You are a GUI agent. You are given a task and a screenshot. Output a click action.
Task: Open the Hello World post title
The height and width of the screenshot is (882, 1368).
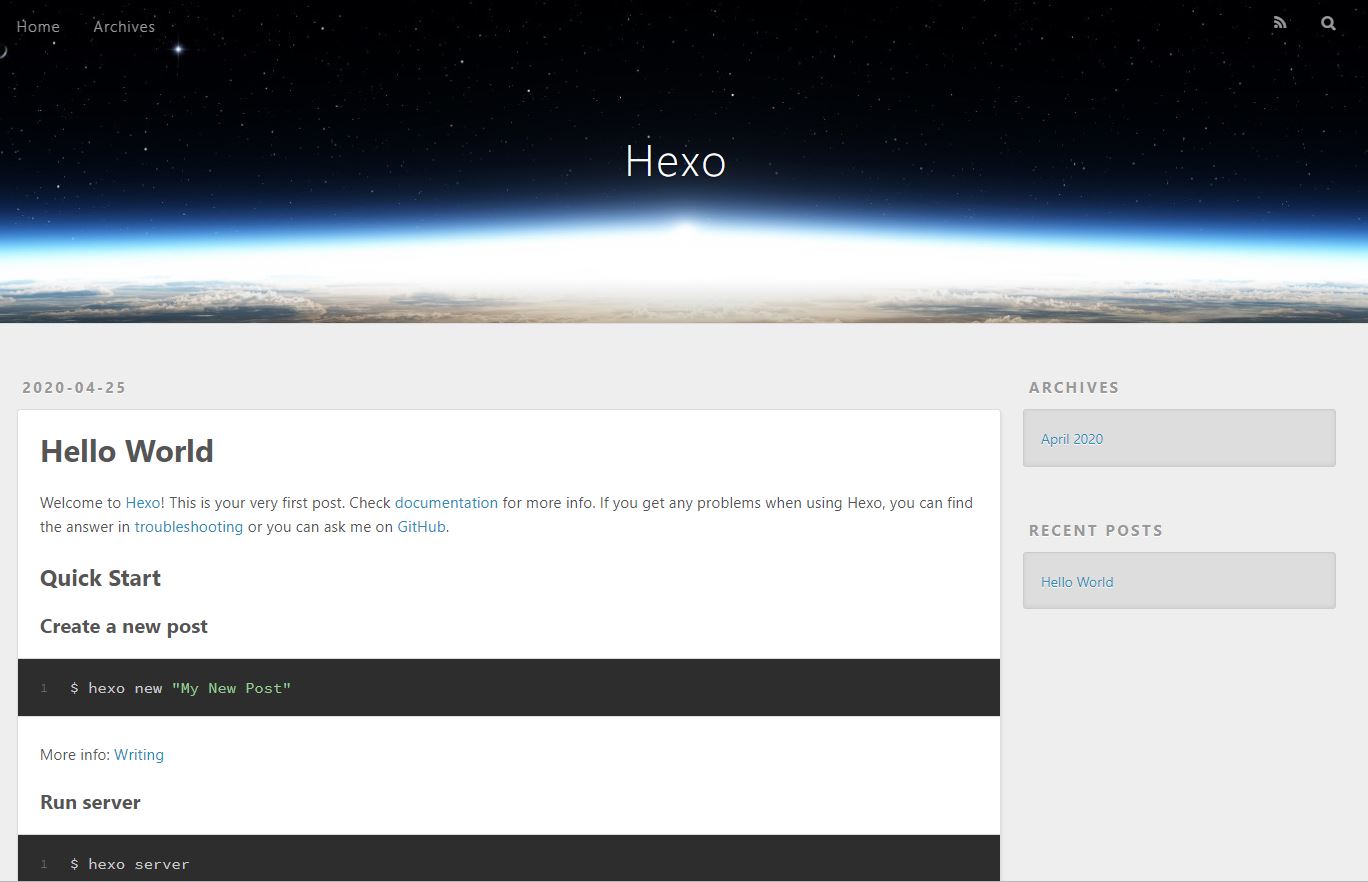[x=127, y=451]
